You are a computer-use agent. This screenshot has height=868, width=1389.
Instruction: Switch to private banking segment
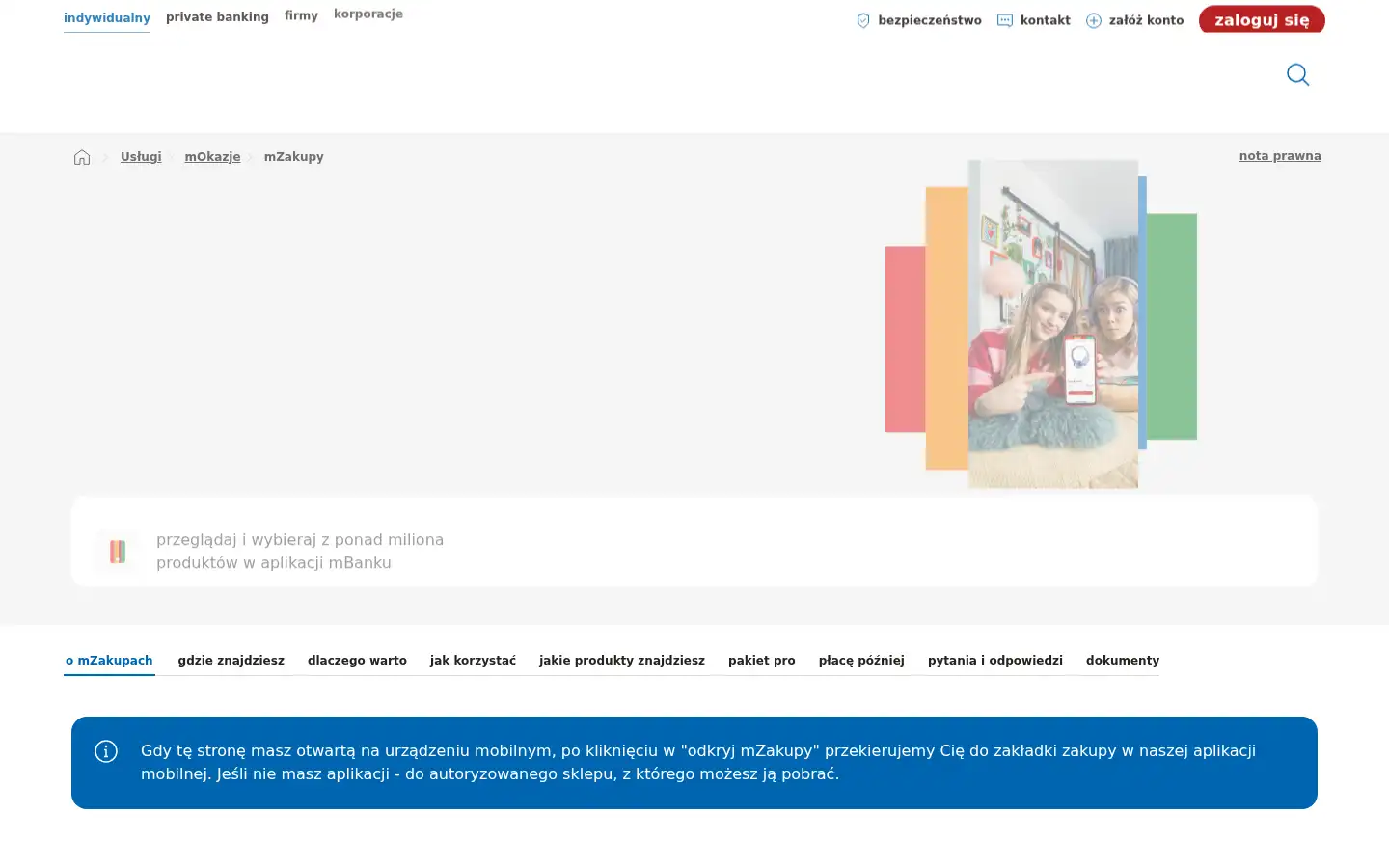[x=217, y=17]
